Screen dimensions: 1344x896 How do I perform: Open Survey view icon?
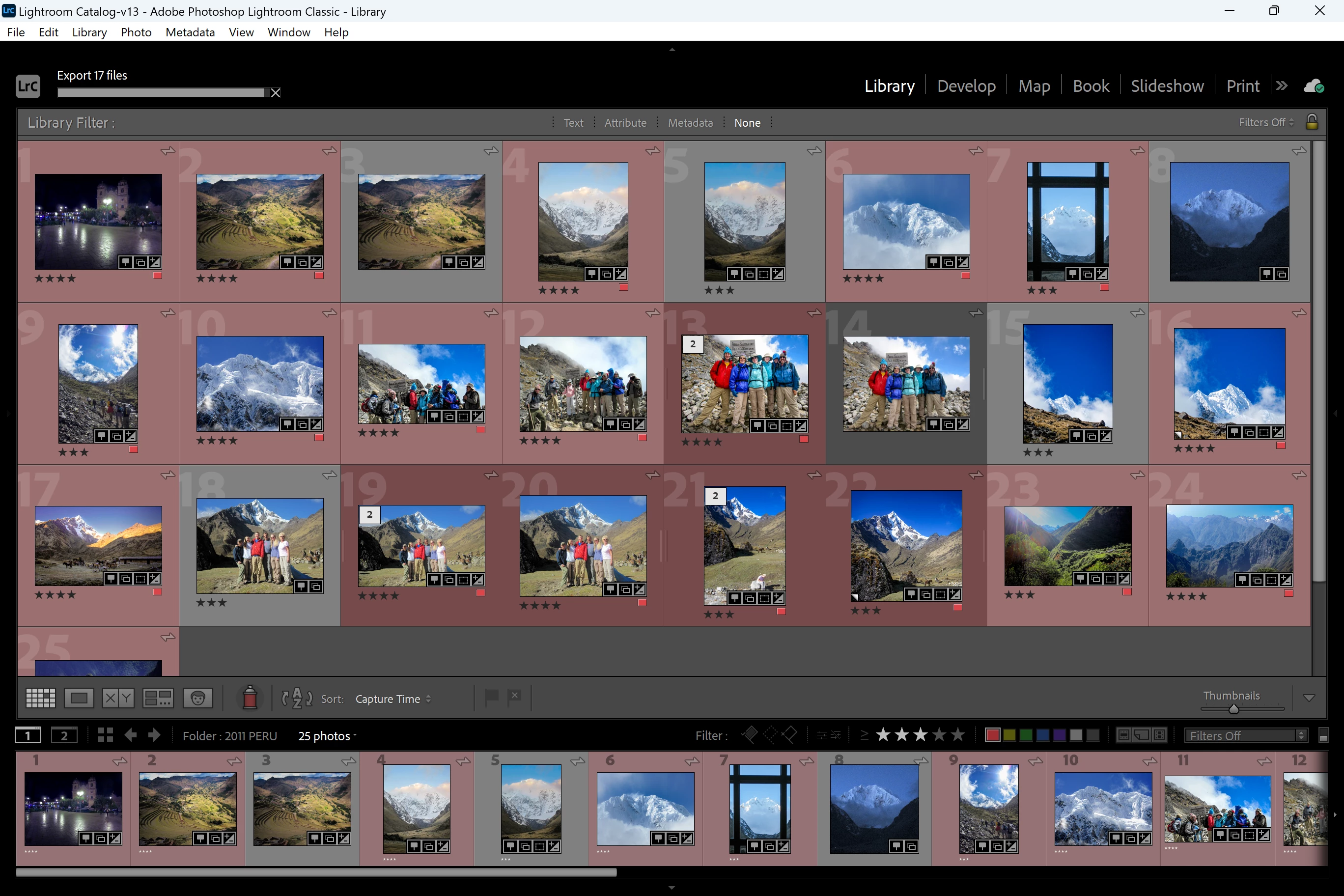[158, 698]
